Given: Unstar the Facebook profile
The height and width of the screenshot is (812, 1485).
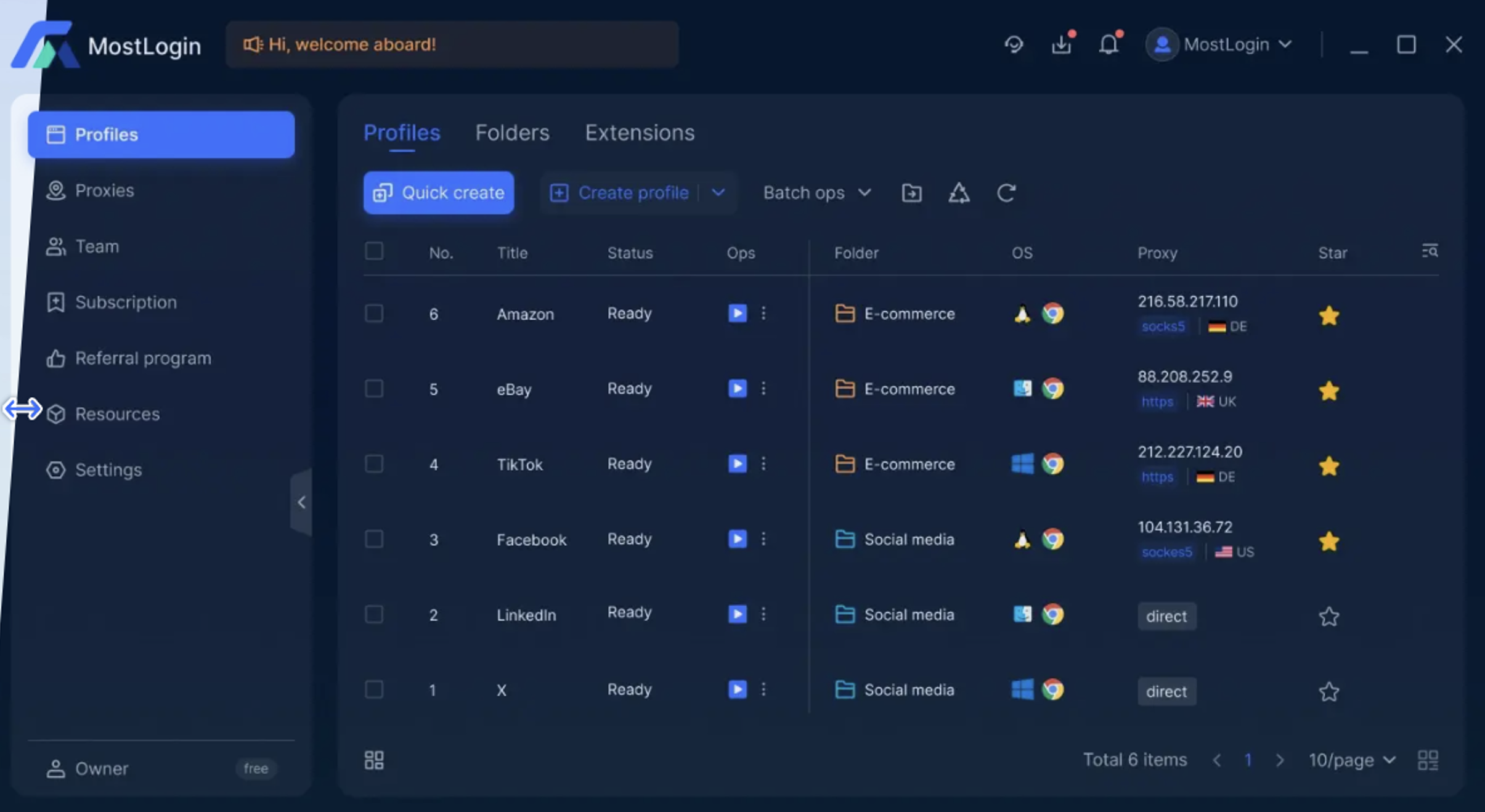Looking at the screenshot, I should pos(1329,541).
